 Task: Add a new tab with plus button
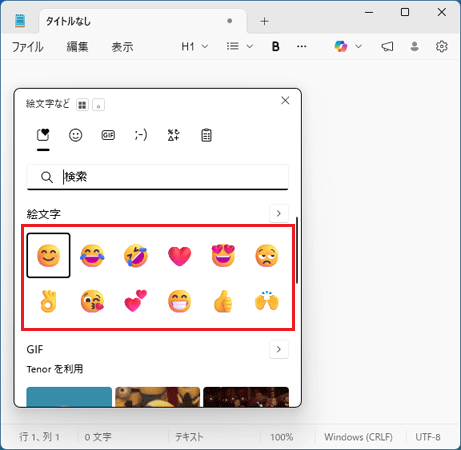click(x=264, y=21)
